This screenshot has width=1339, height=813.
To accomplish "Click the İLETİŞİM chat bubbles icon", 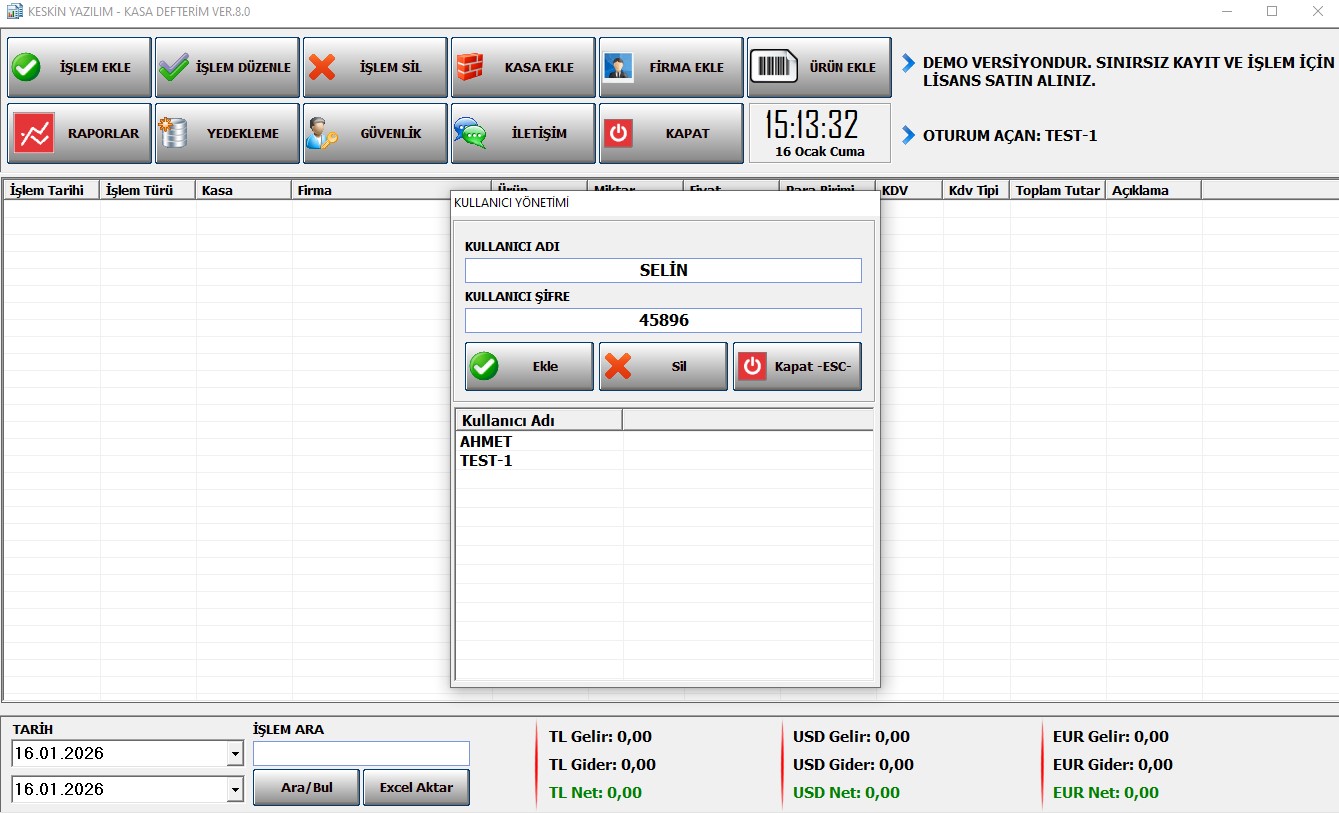I will pyautogui.click(x=470, y=133).
